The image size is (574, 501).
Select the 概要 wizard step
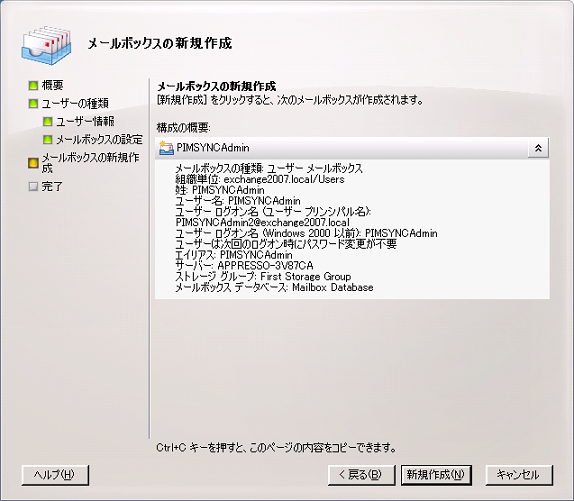[x=52, y=86]
